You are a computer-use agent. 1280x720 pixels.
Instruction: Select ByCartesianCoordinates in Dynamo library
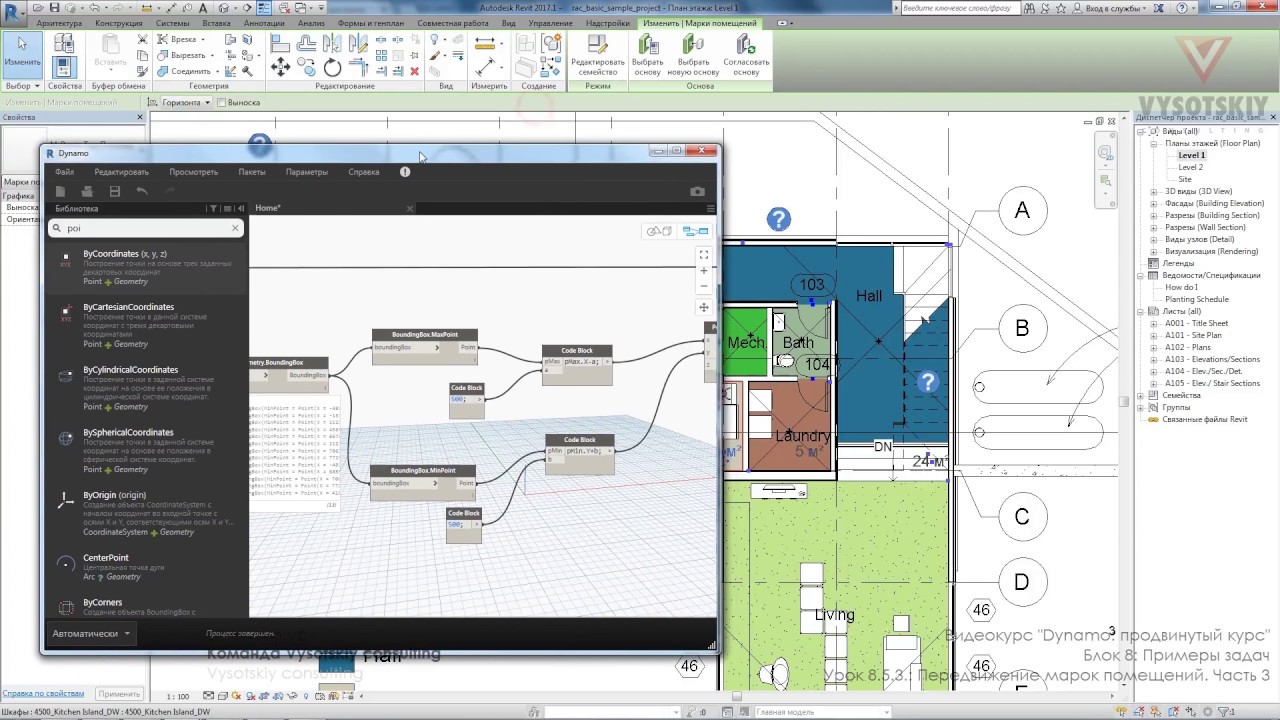point(146,325)
